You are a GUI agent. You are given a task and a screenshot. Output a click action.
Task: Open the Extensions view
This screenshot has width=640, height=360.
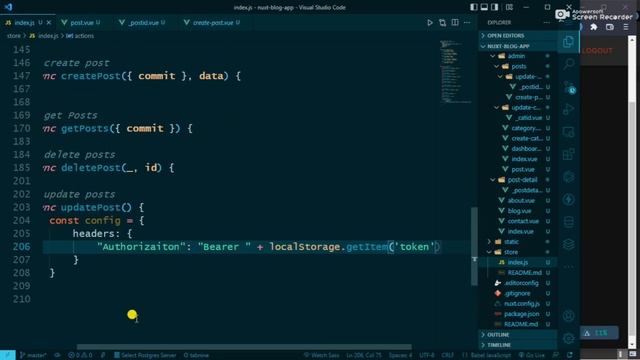(568, 154)
